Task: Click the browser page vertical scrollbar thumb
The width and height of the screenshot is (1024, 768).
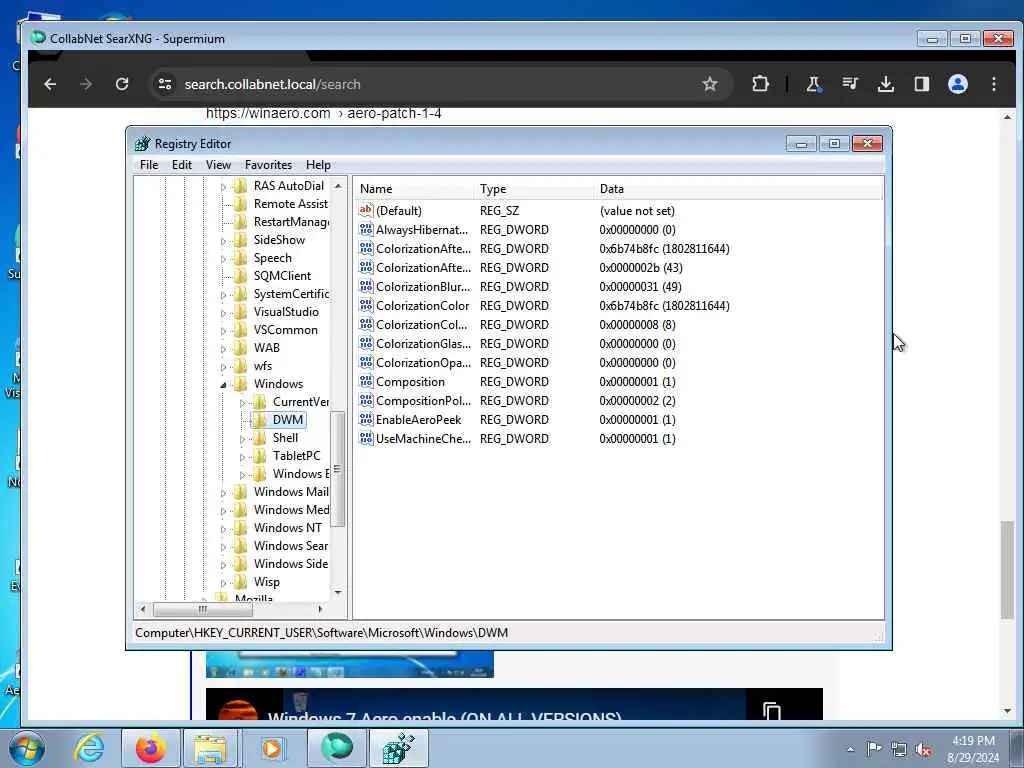Action: [x=1007, y=570]
